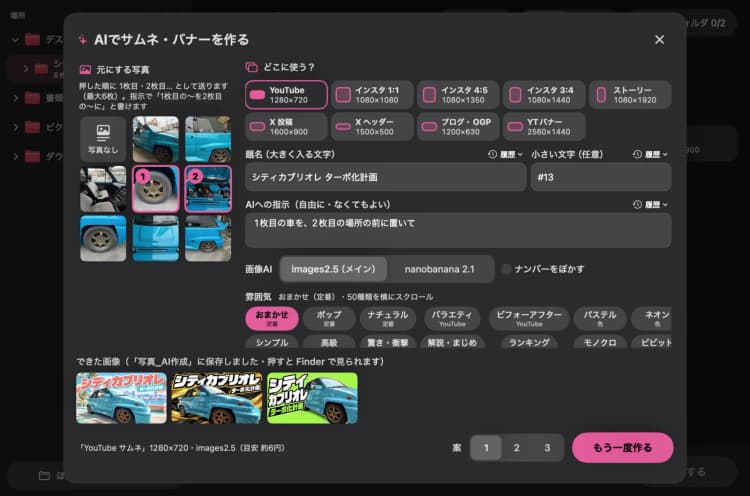Click the AIへの指示 text area
This screenshot has width=750, height=496.
[x=458, y=231]
